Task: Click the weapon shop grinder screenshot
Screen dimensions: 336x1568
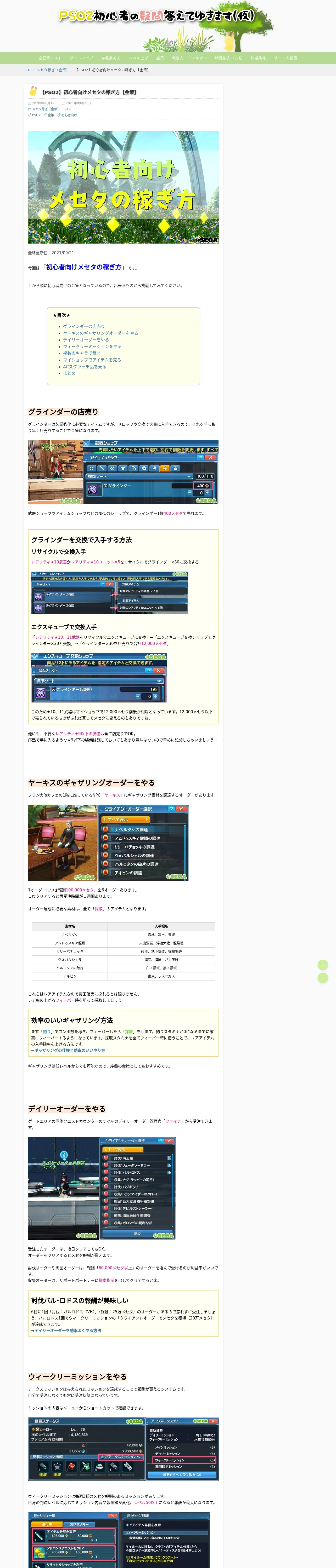Action: [123, 472]
